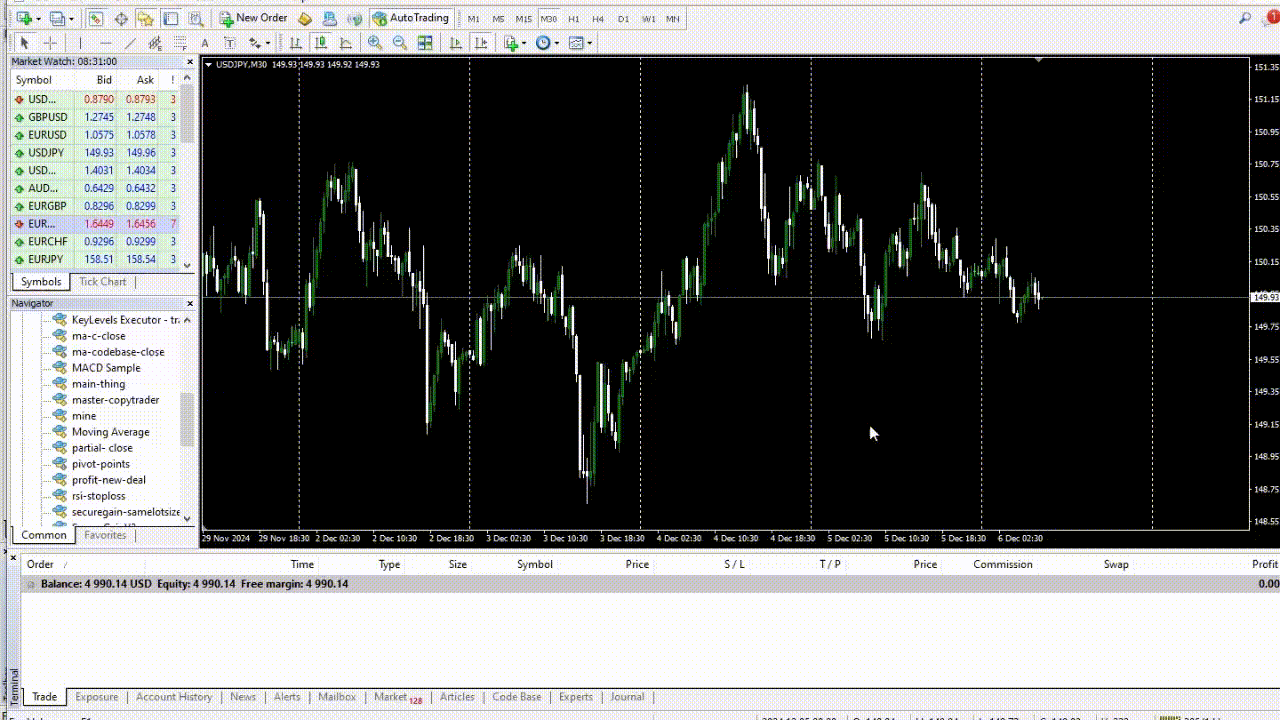Select Moving Average expert advisor
The height and width of the screenshot is (720, 1280).
111,432
